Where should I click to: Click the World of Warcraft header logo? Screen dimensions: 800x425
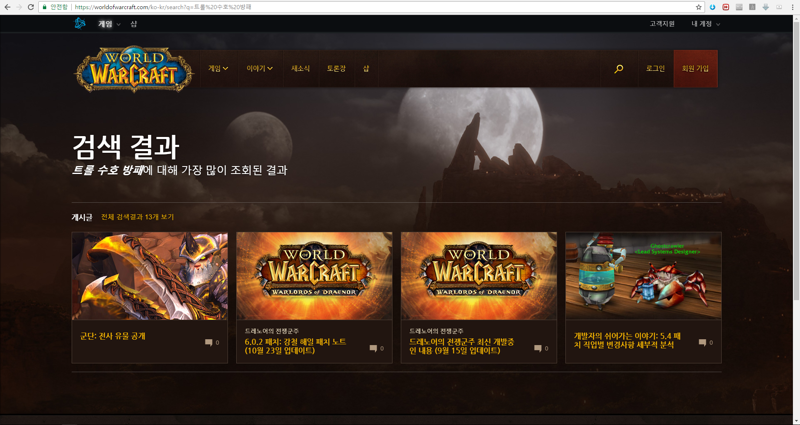[134, 69]
